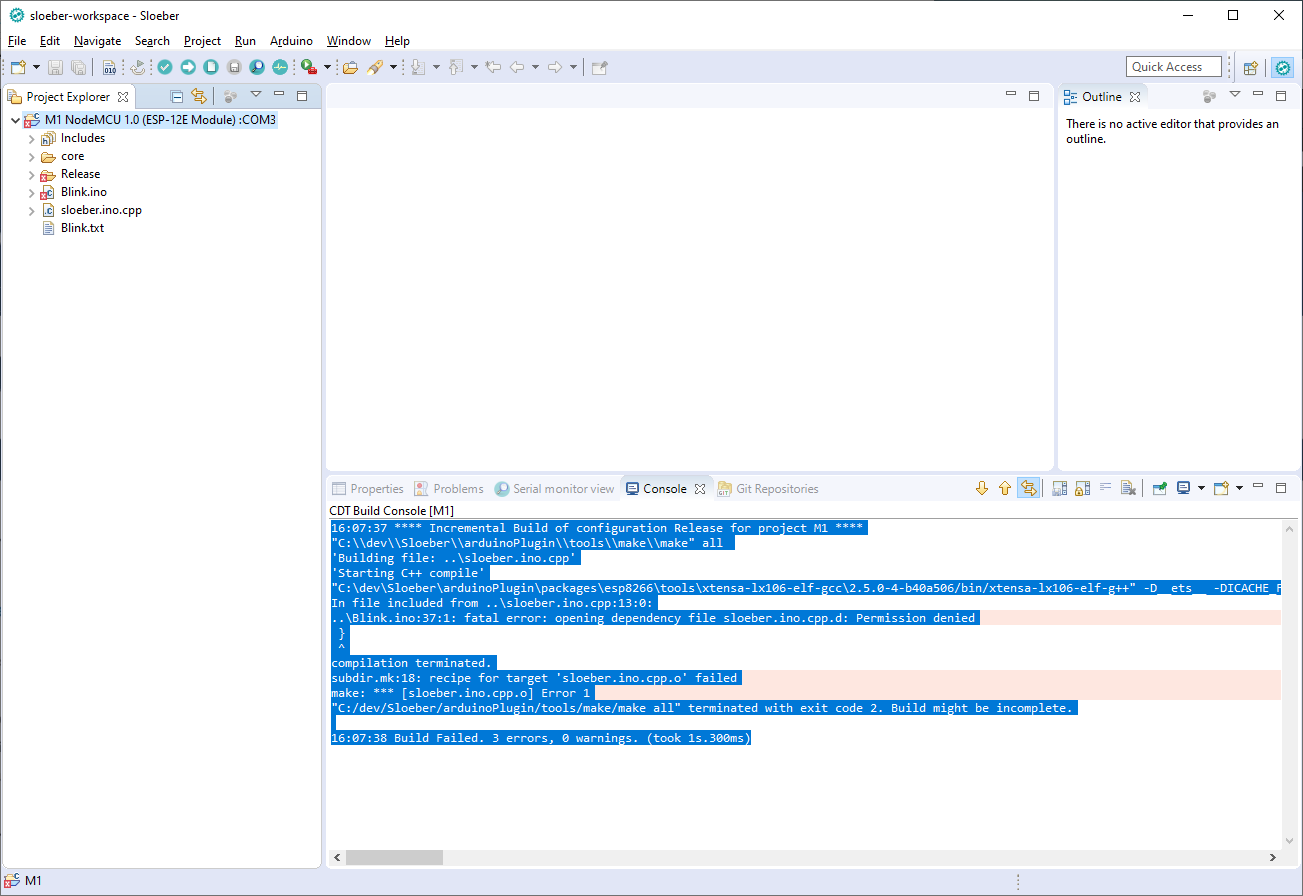
Task: Open the Window menu
Action: pos(349,41)
